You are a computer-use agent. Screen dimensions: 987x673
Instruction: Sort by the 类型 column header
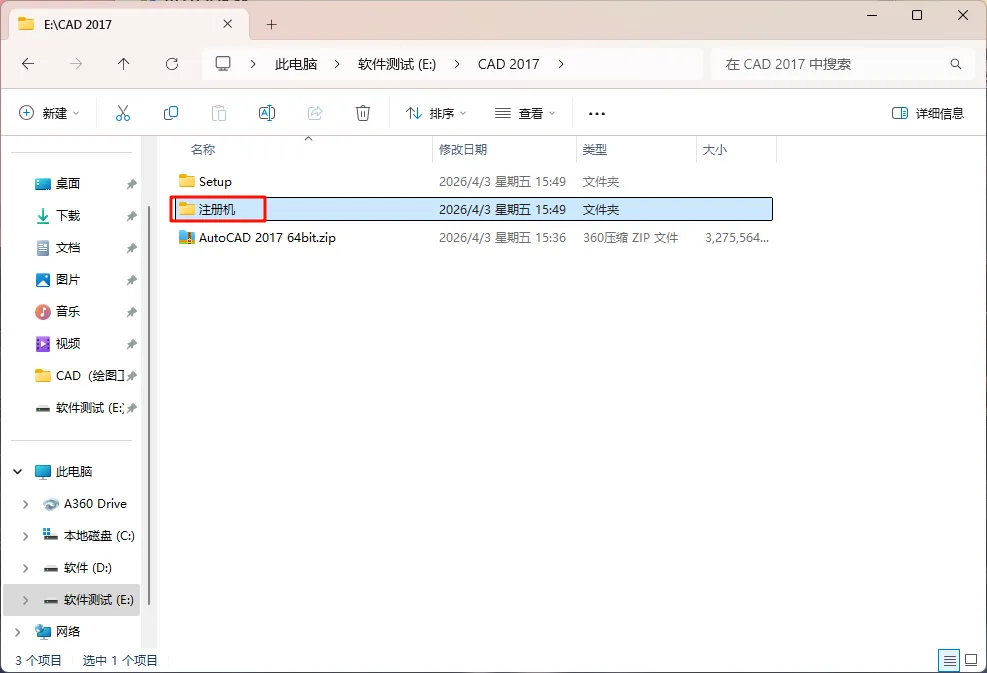click(595, 150)
